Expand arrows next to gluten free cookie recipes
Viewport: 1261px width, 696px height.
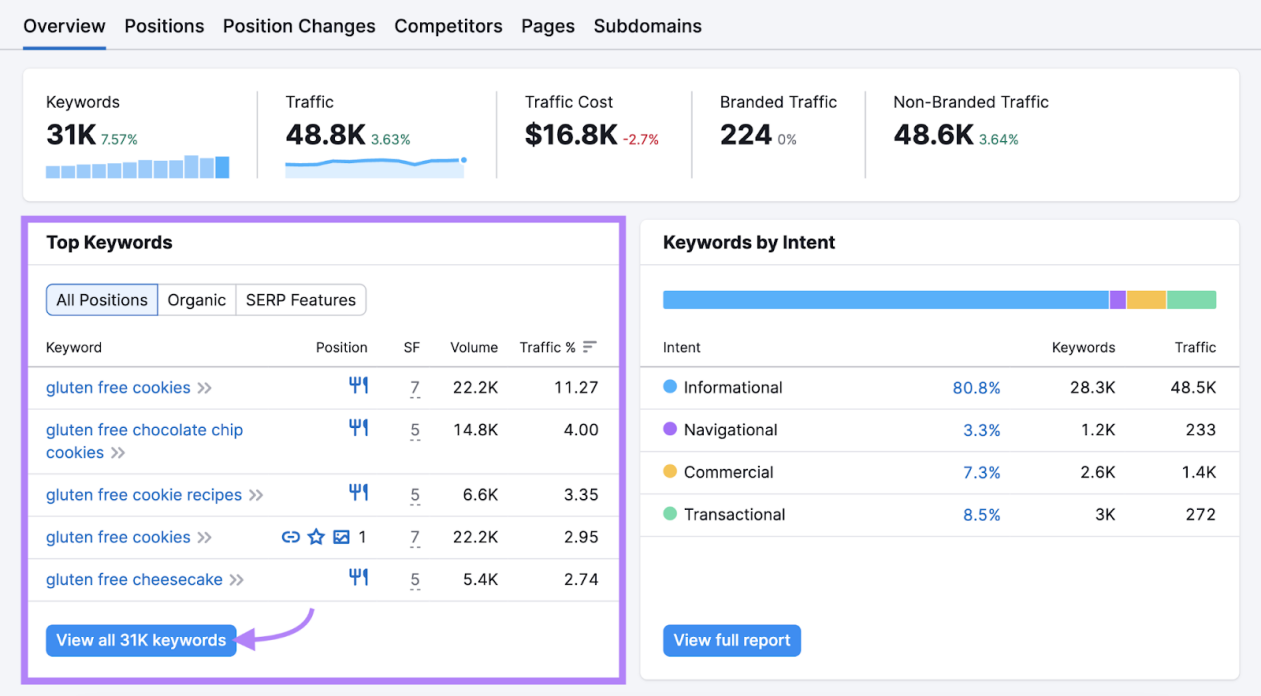coord(256,495)
